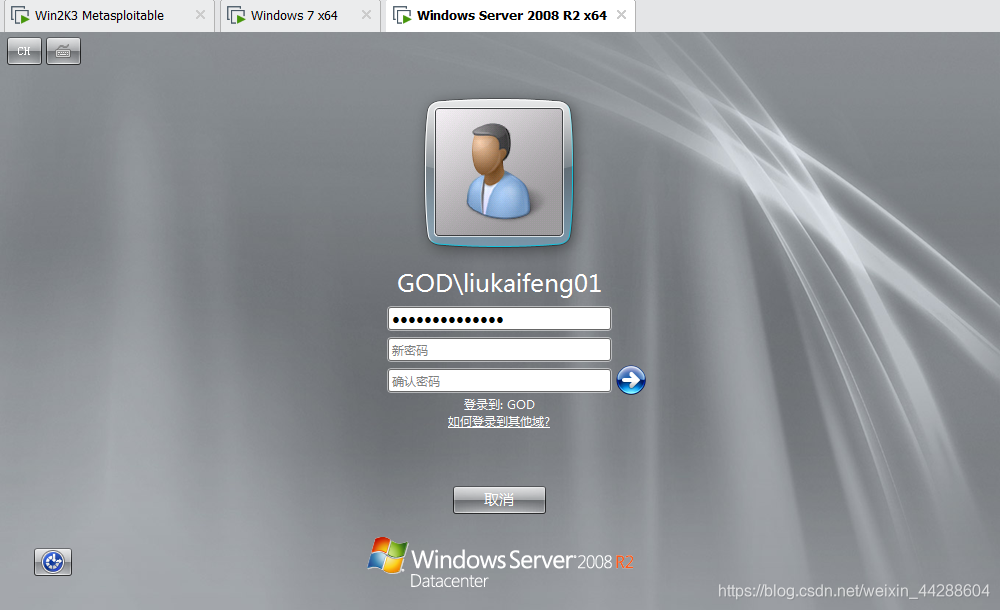Focus the old password field with dots
Viewport: 1000px width, 610px height.
pyautogui.click(x=499, y=319)
